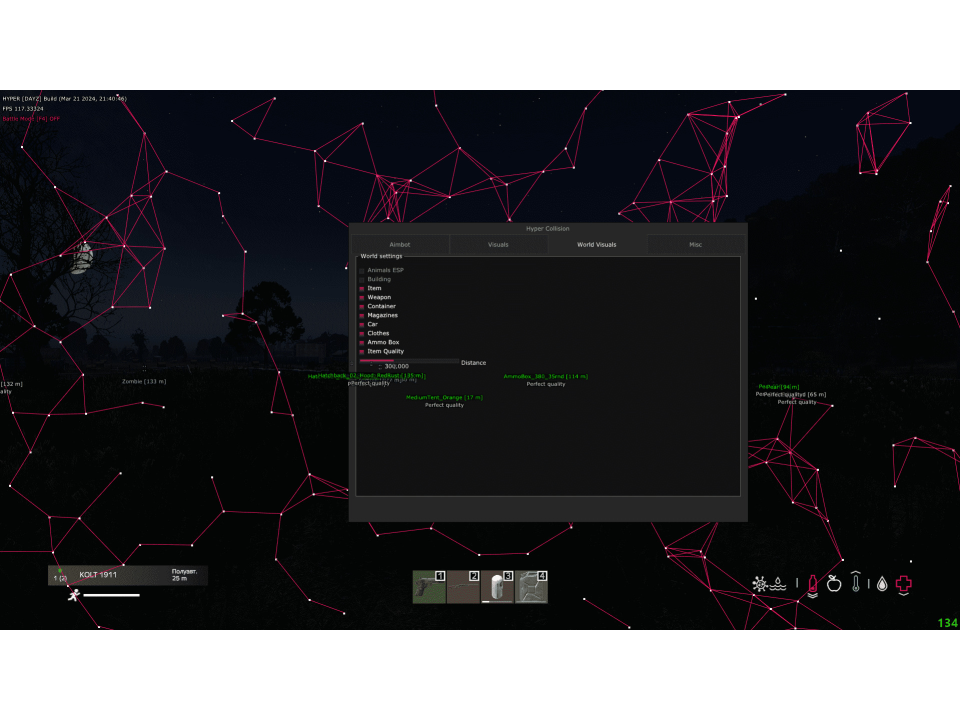Click the temperature thermometer icon
960x720 pixels.
coord(856,582)
